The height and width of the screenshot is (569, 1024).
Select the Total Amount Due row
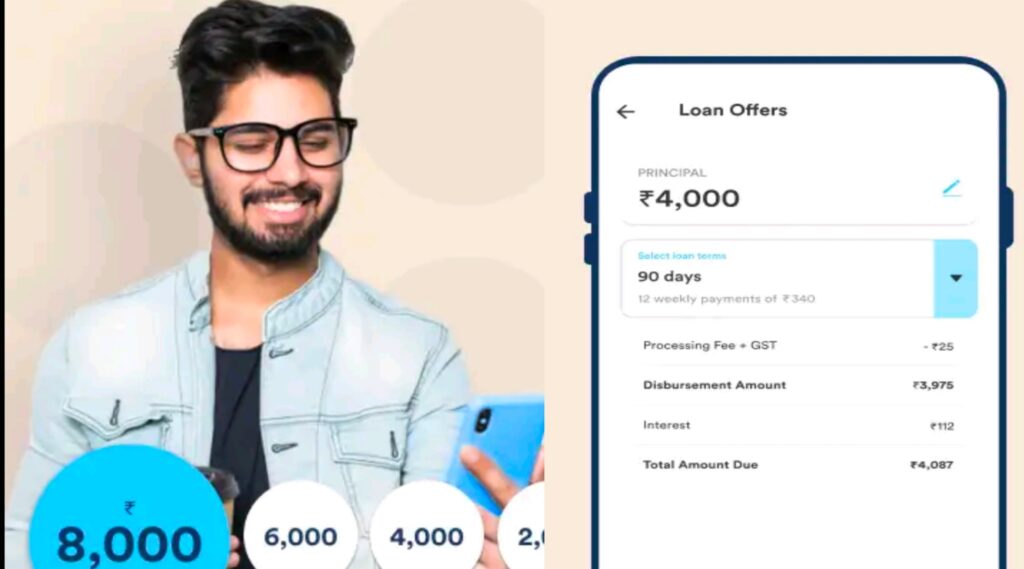click(x=798, y=465)
